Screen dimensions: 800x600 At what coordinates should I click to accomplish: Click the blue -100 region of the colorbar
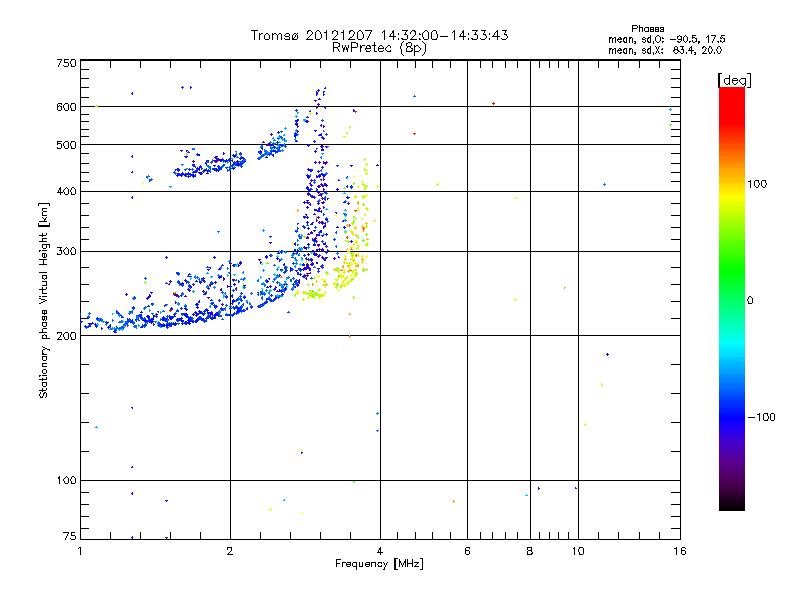732,417
